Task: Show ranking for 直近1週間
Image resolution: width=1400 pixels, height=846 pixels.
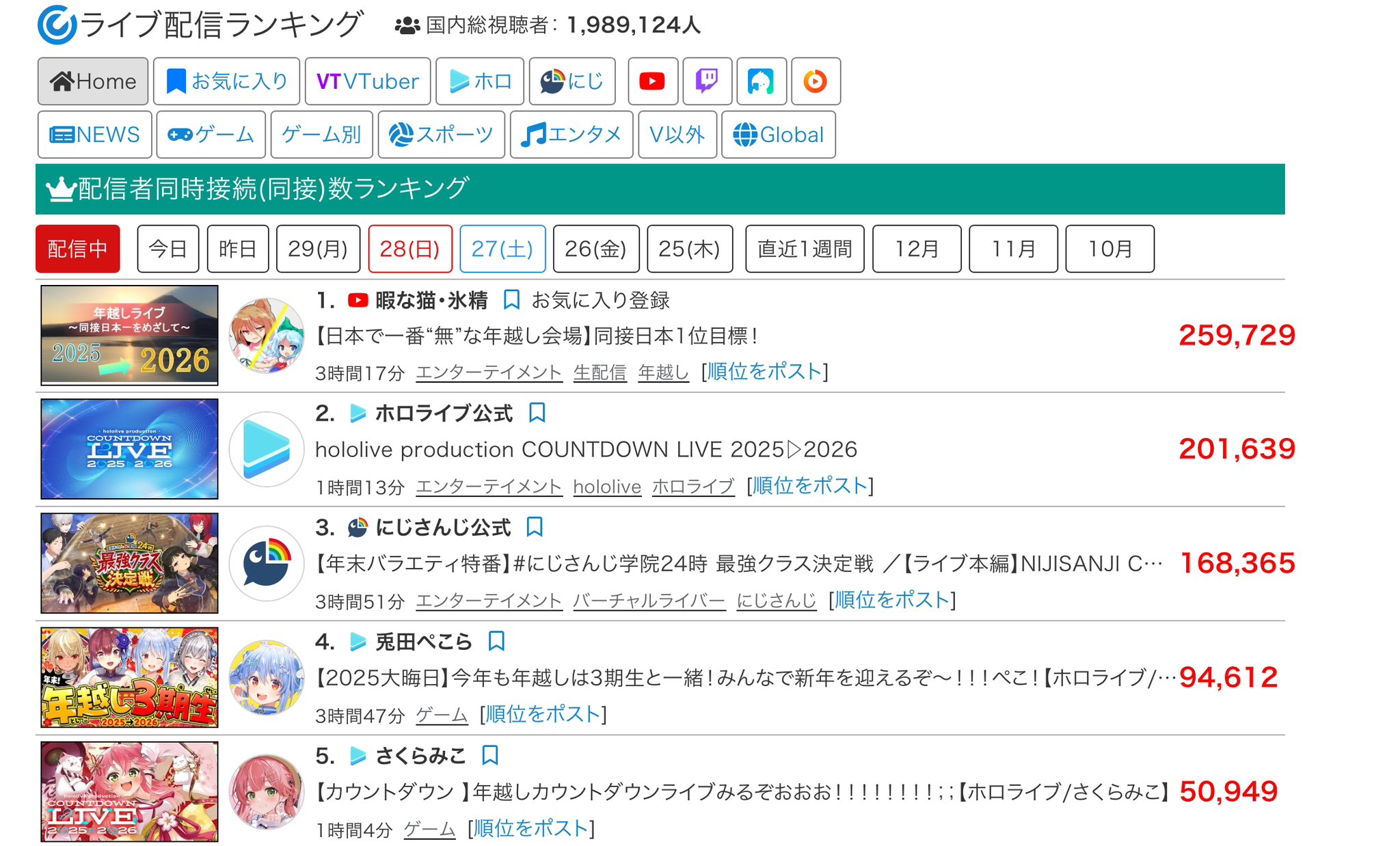Action: [804, 249]
